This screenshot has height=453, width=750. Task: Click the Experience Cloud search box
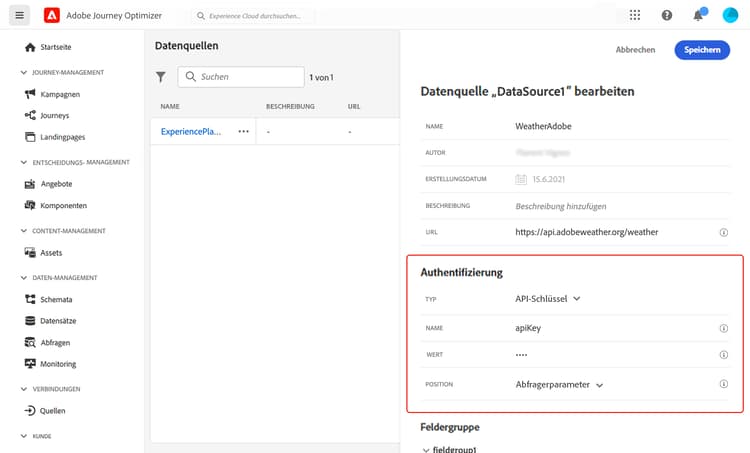click(x=254, y=16)
